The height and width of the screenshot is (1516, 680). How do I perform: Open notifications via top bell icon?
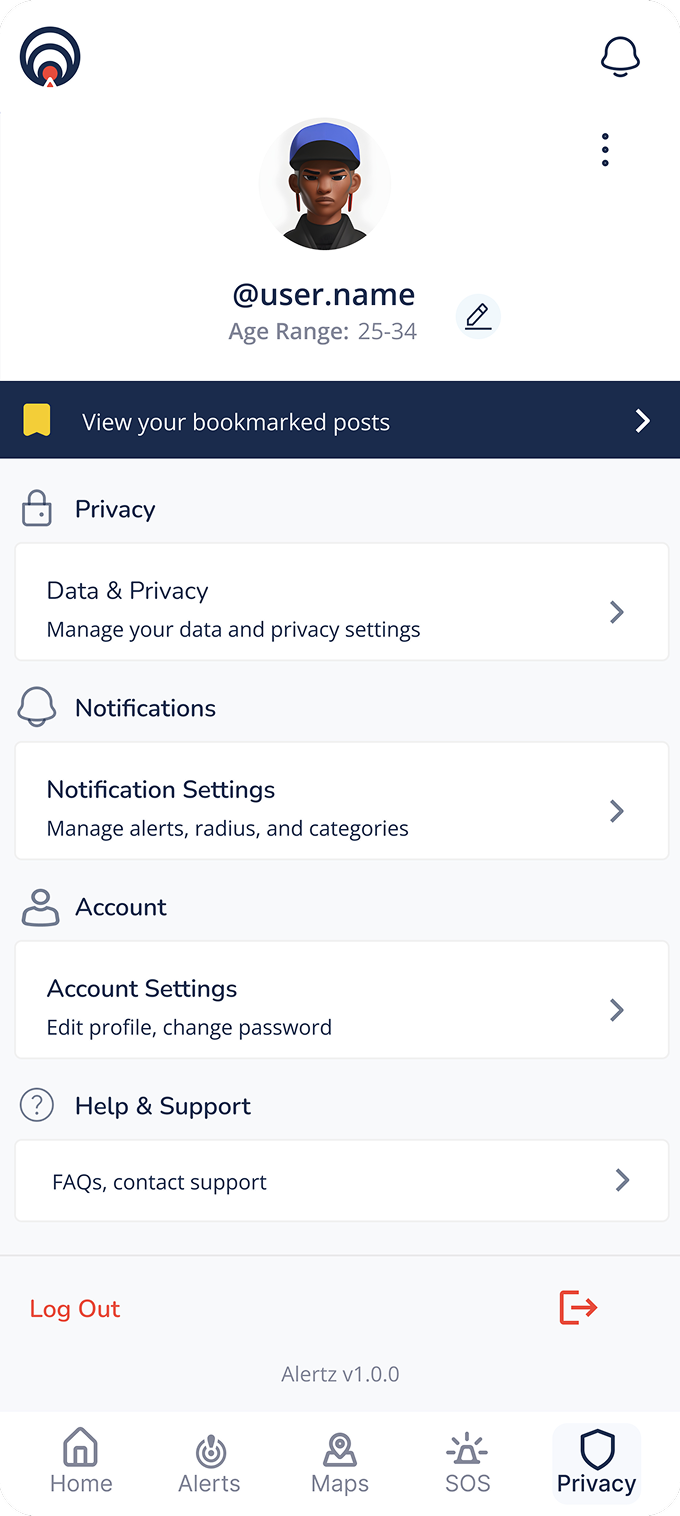tap(620, 57)
